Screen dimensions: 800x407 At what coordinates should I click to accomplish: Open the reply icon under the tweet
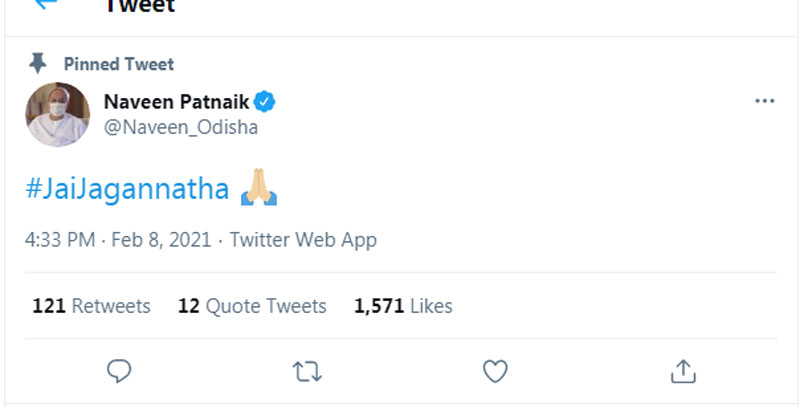(119, 372)
